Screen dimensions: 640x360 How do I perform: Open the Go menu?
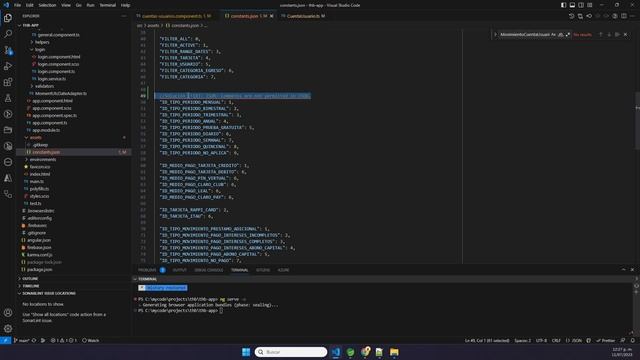point(79,5)
